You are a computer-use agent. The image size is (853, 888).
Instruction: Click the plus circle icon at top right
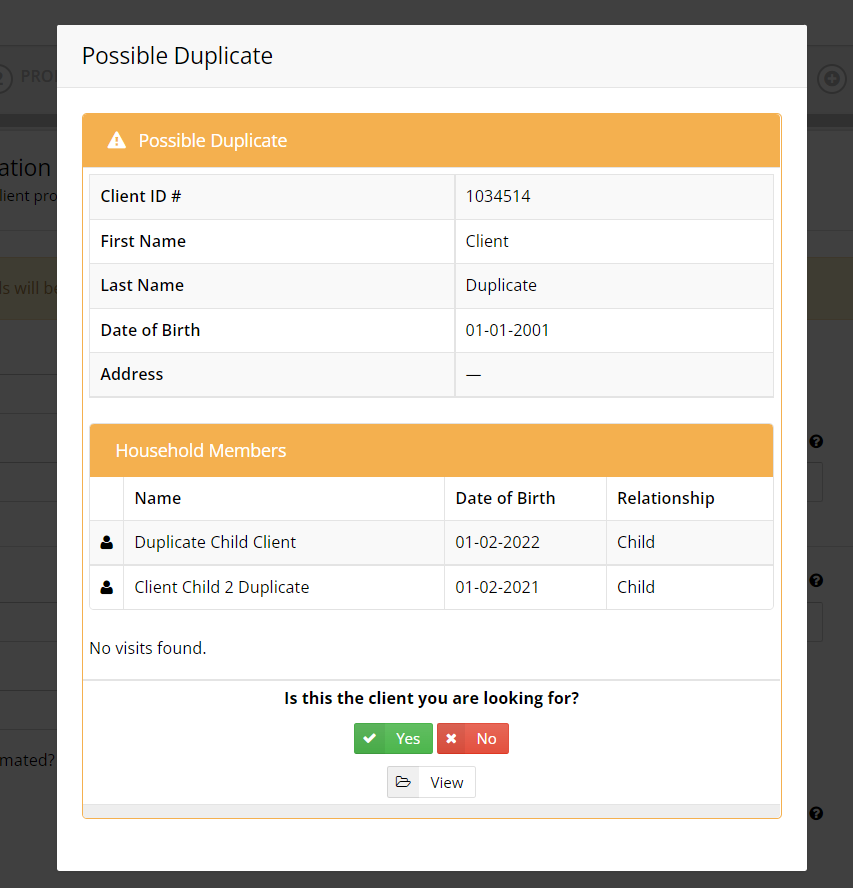[x=831, y=78]
